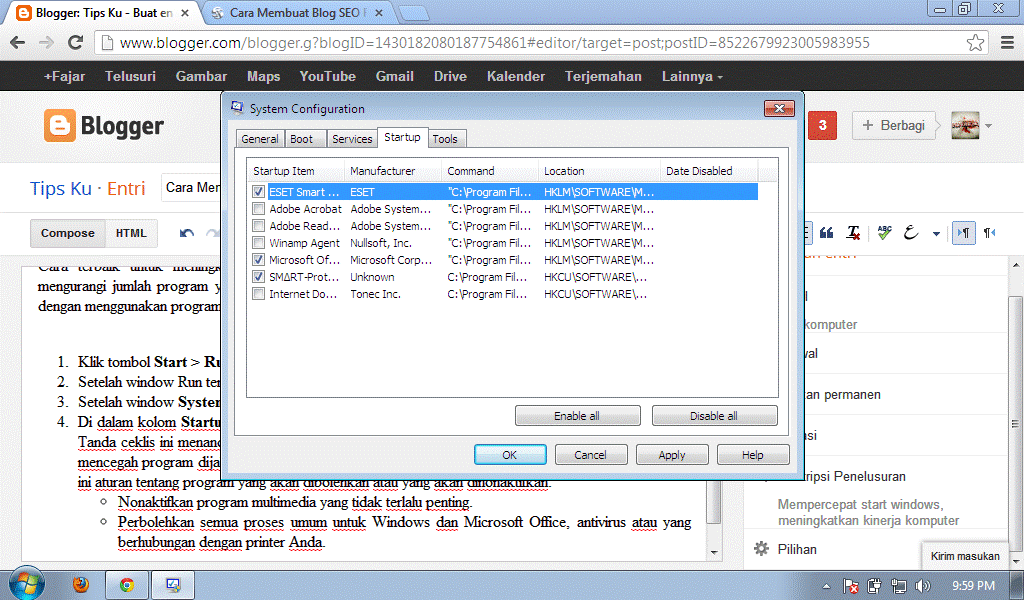Select Cara Membuat Blog SEO browser tab
This screenshot has height=600, width=1024.
coord(297,12)
